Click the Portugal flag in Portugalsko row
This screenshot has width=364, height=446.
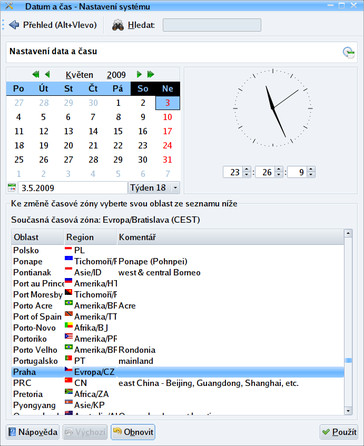click(x=69, y=358)
